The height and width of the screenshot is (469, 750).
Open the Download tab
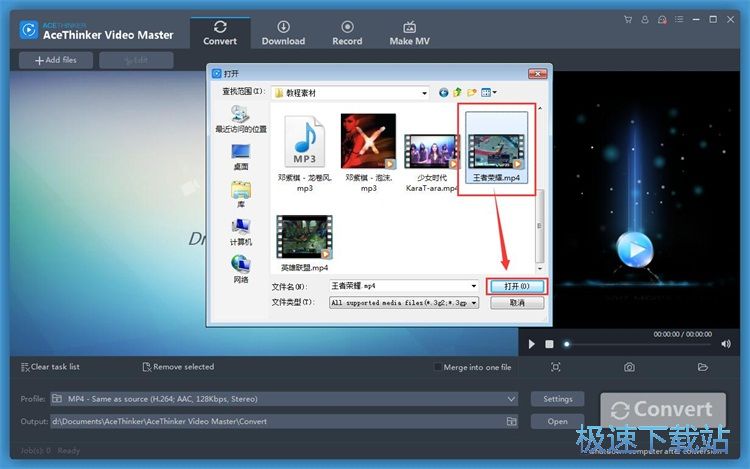283,33
